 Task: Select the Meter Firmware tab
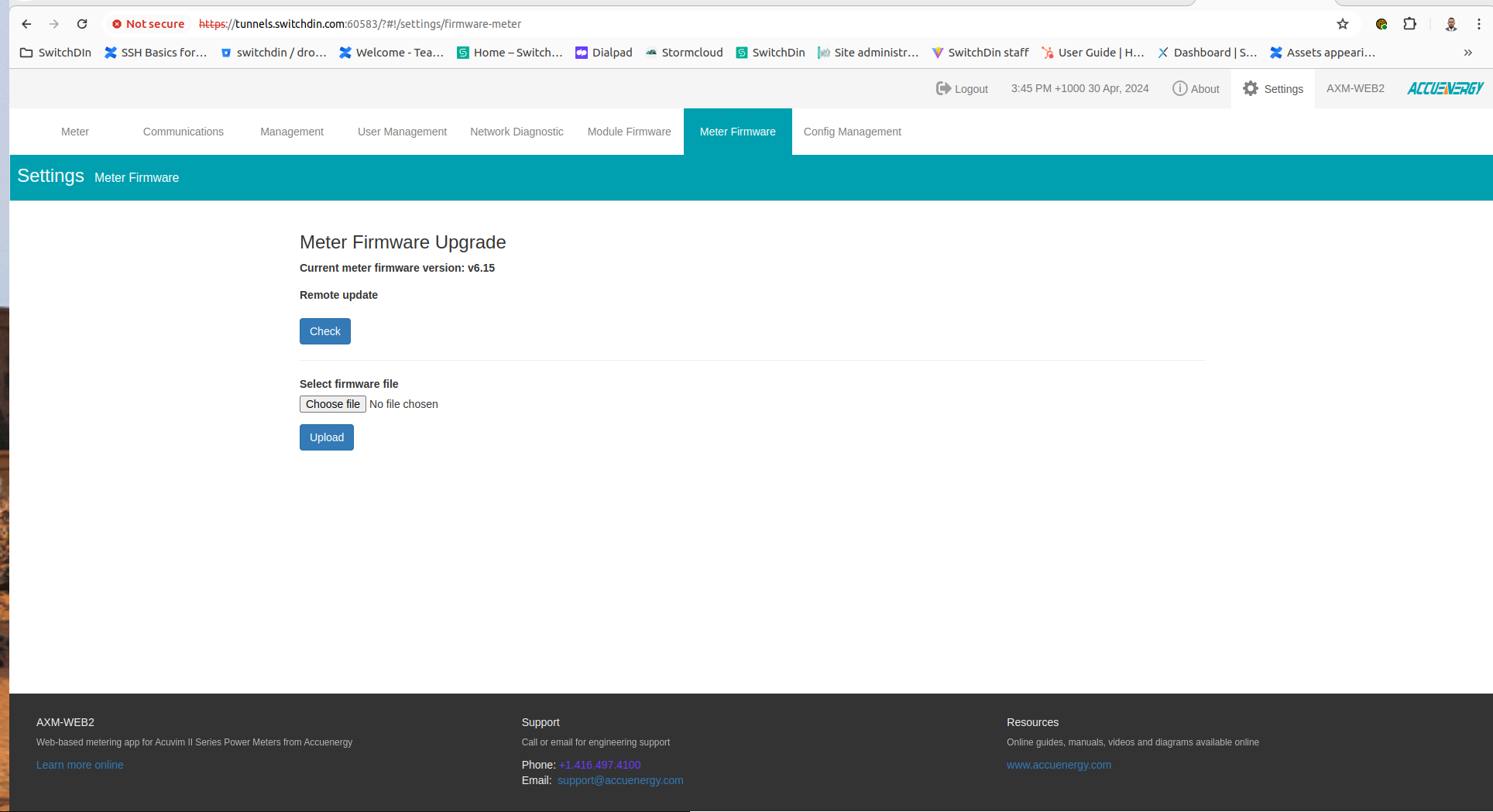click(738, 132)
